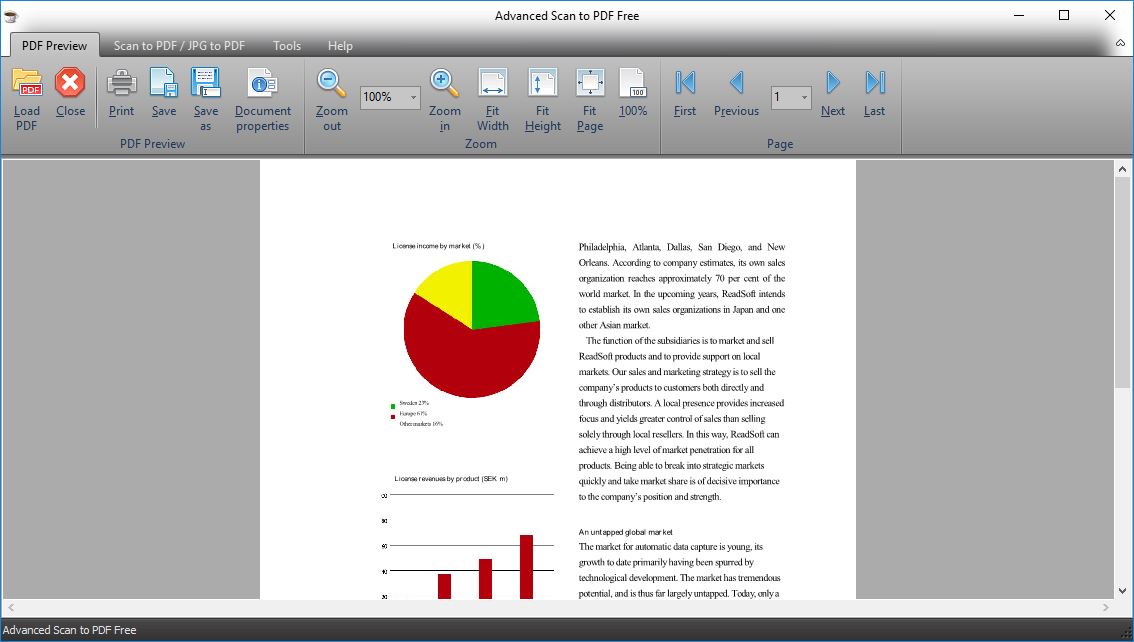Open Document properties
Viewport: 1134px width, 642px height.
263,82
